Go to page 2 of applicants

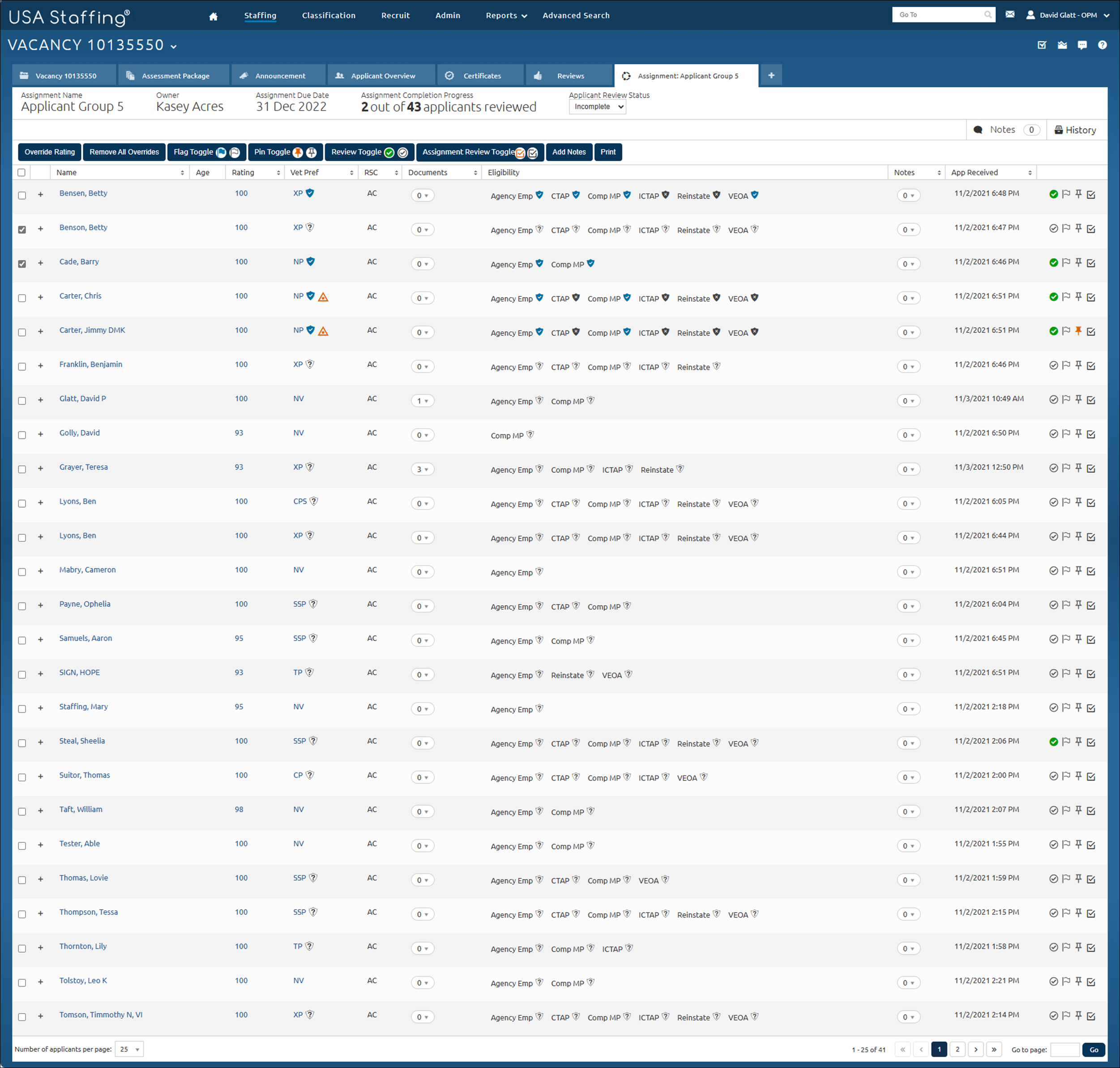(957, 1049)
